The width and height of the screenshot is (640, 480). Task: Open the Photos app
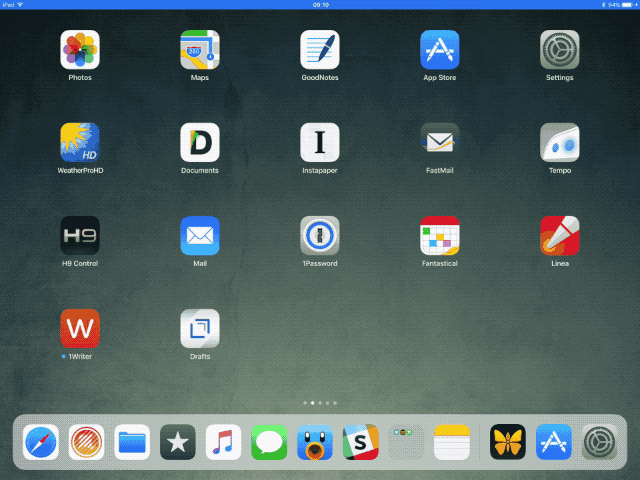[x=80, y=50]
